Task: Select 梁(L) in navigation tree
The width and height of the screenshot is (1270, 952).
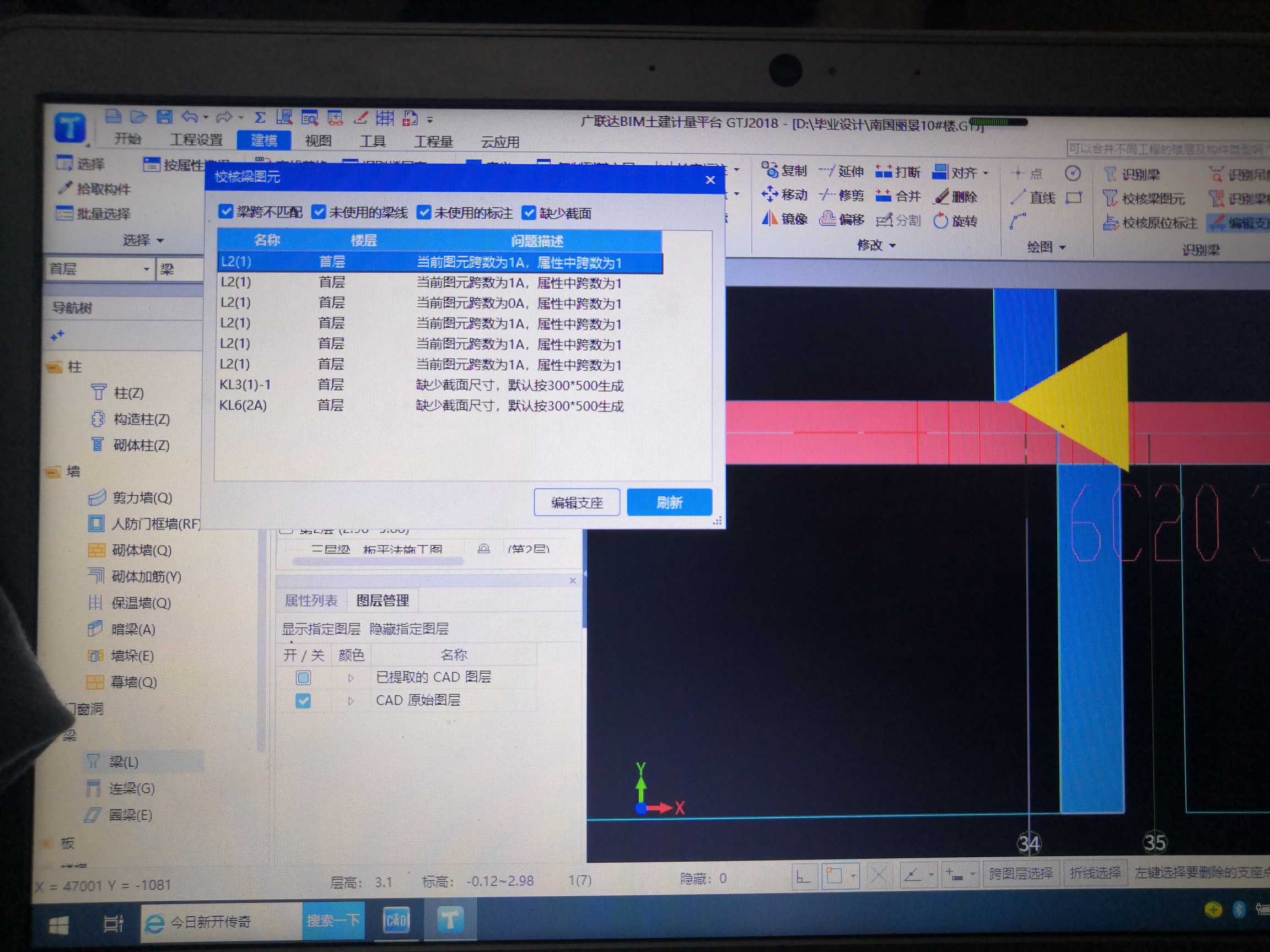Action: pyautogui.click(x=112, y=762)
